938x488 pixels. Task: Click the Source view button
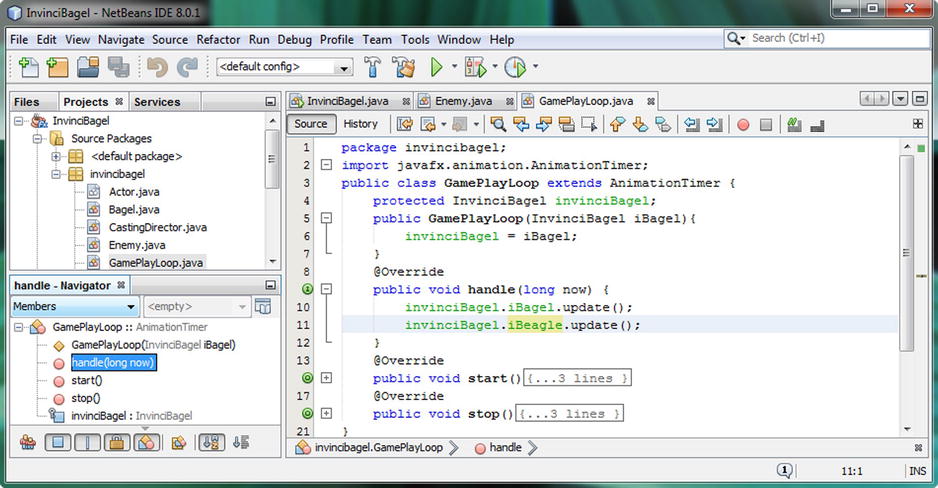pyautogui.click(x=311, y=124)
